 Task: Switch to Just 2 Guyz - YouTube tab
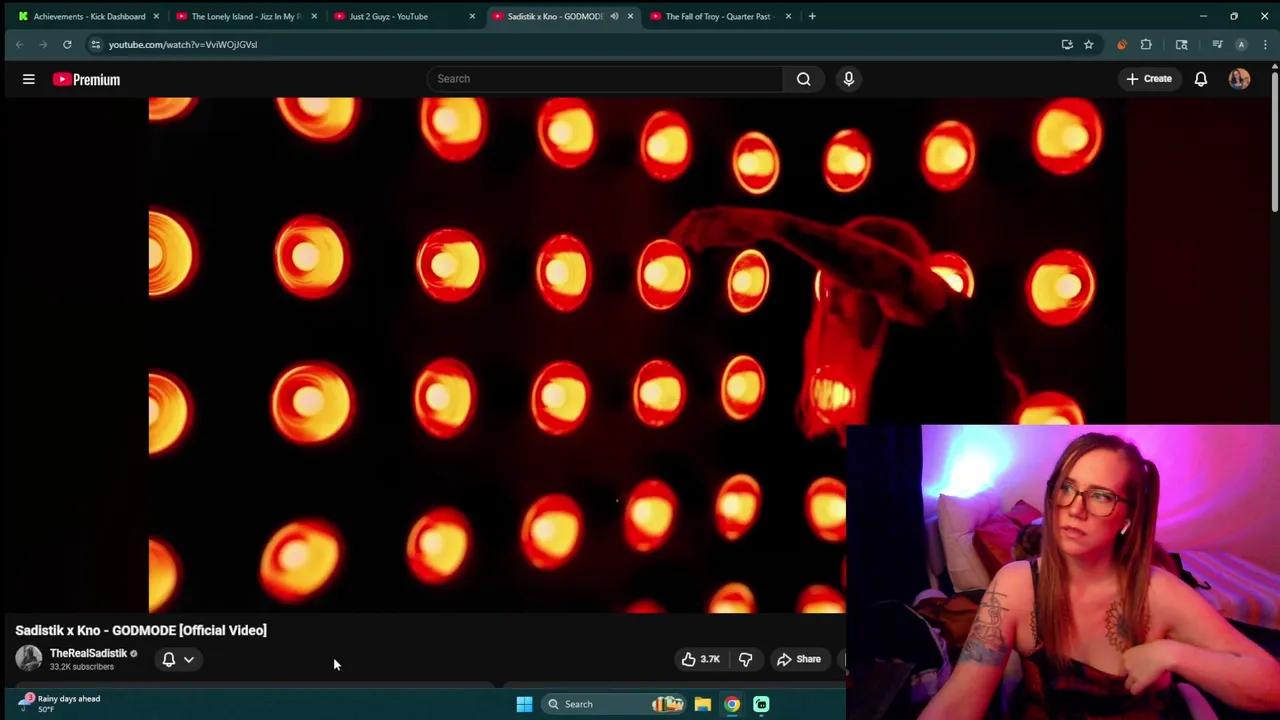click(x=404, y=16)
